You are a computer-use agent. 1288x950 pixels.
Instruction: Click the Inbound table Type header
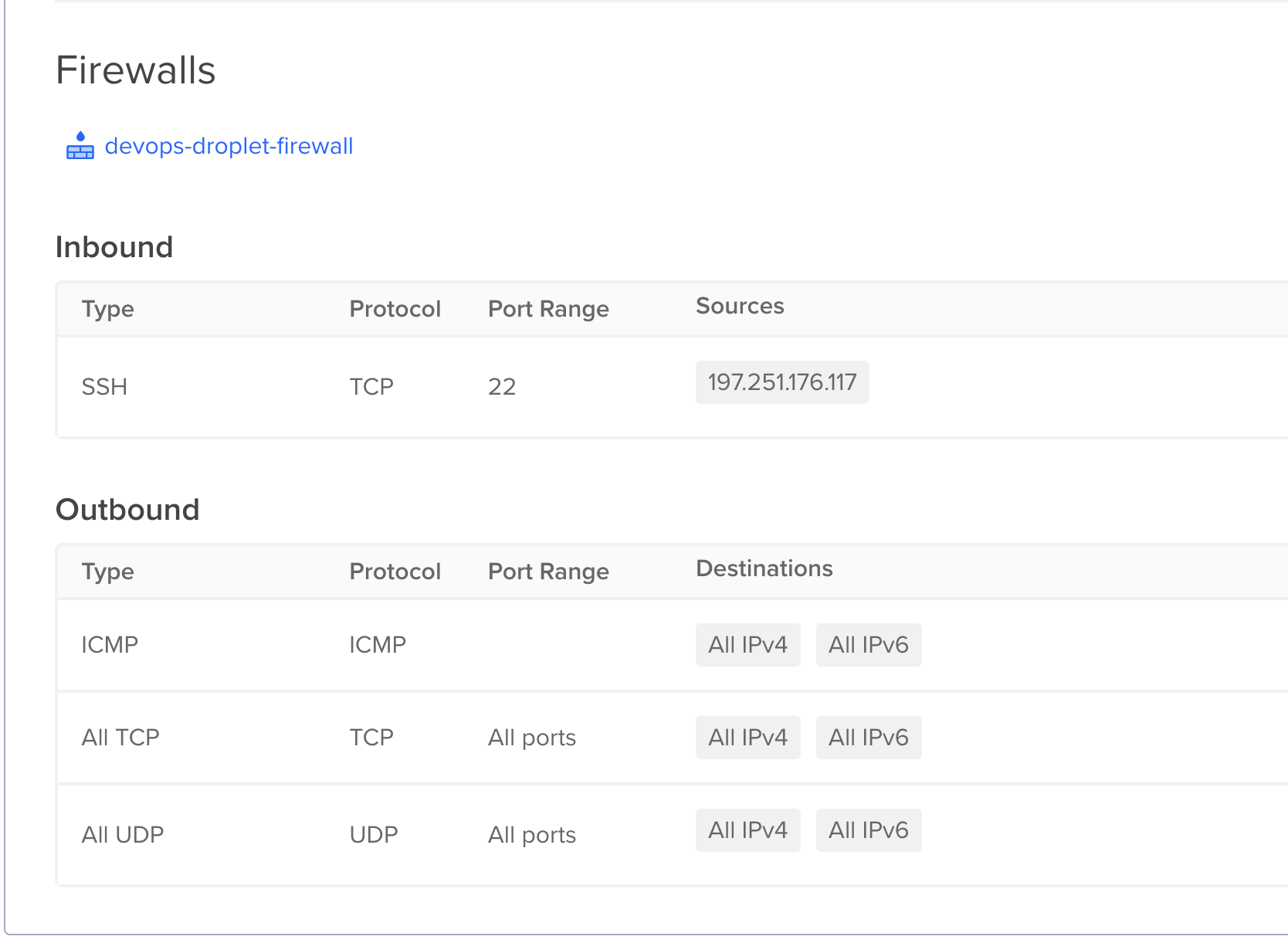[x=107, y=309]
